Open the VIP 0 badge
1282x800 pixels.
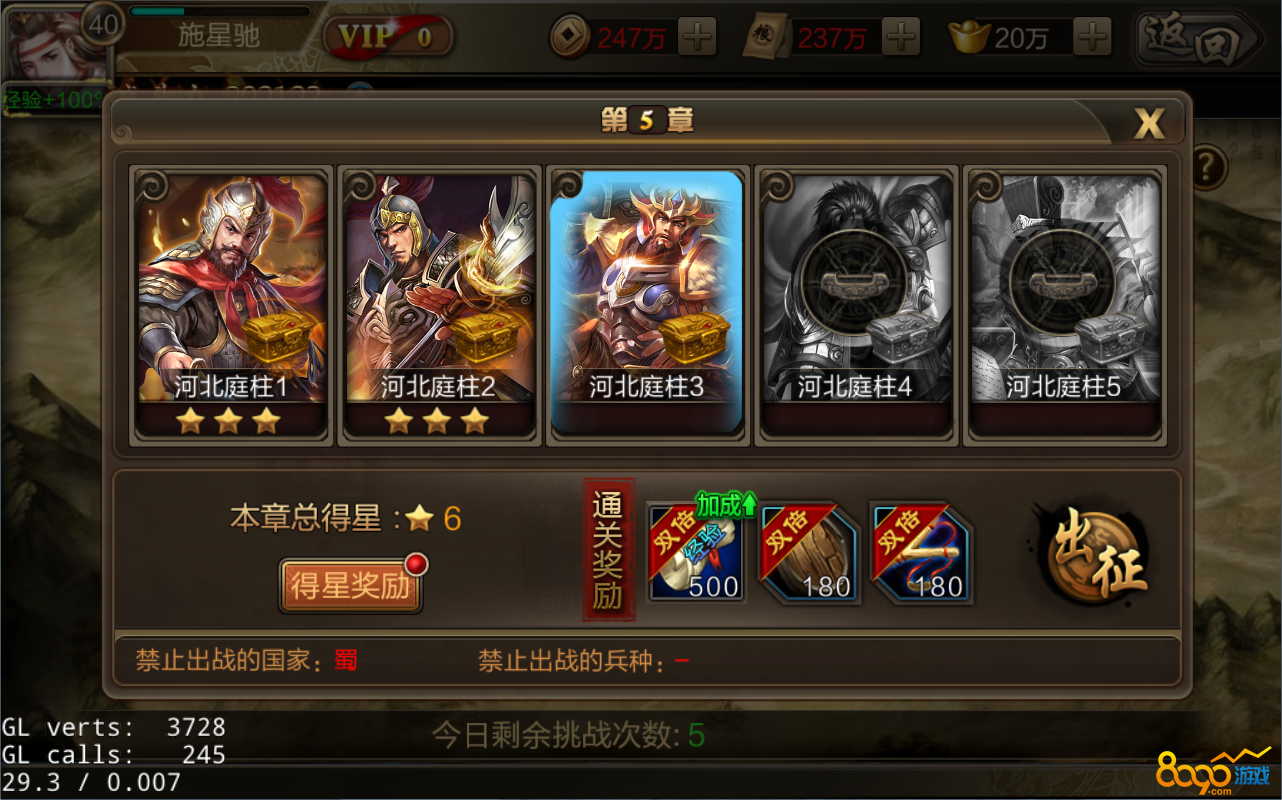point(388,37)
